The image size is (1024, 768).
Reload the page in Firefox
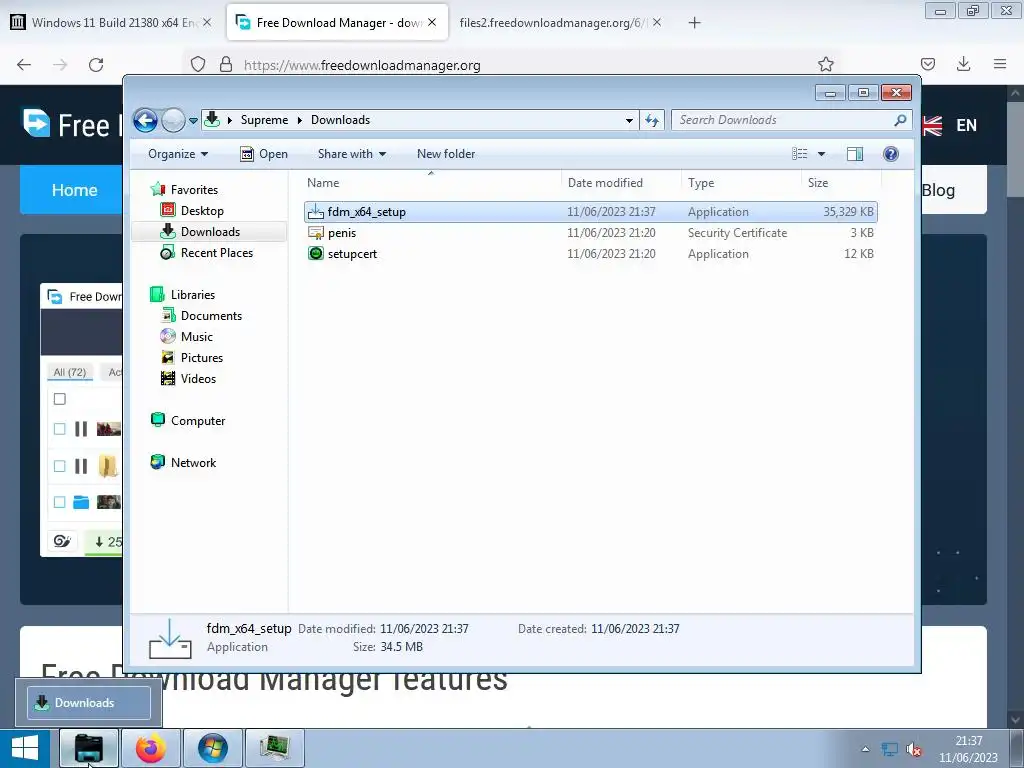coord(96,65)
